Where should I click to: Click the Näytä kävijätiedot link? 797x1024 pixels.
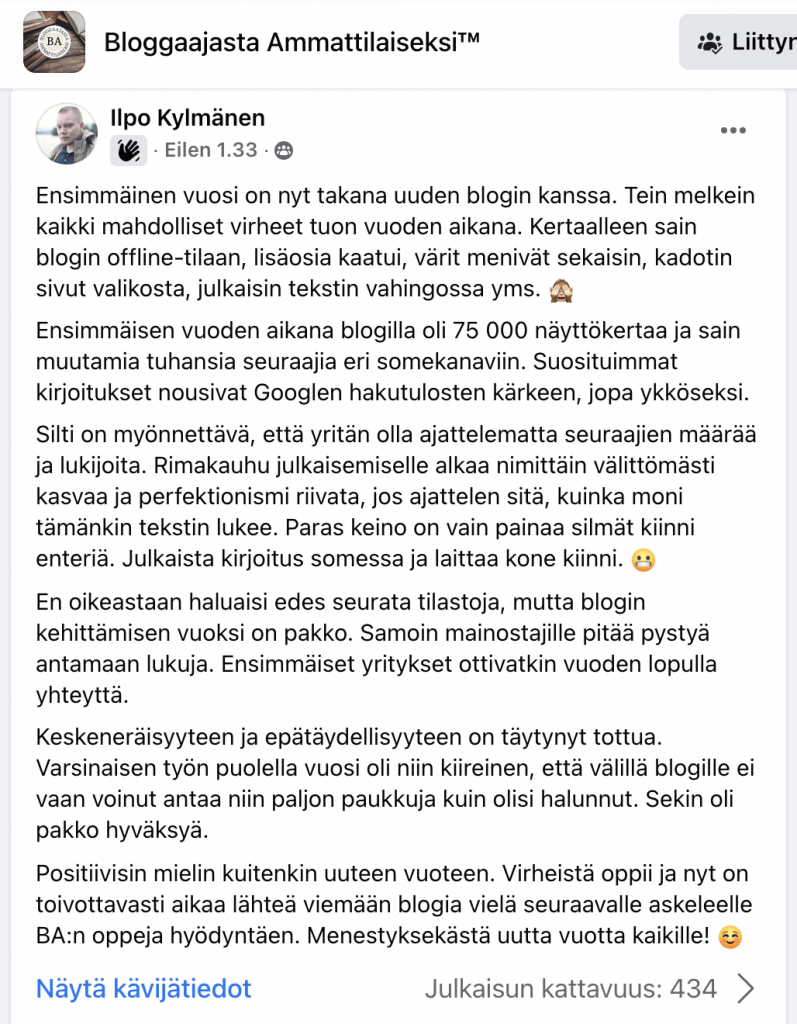pos(144,989)
